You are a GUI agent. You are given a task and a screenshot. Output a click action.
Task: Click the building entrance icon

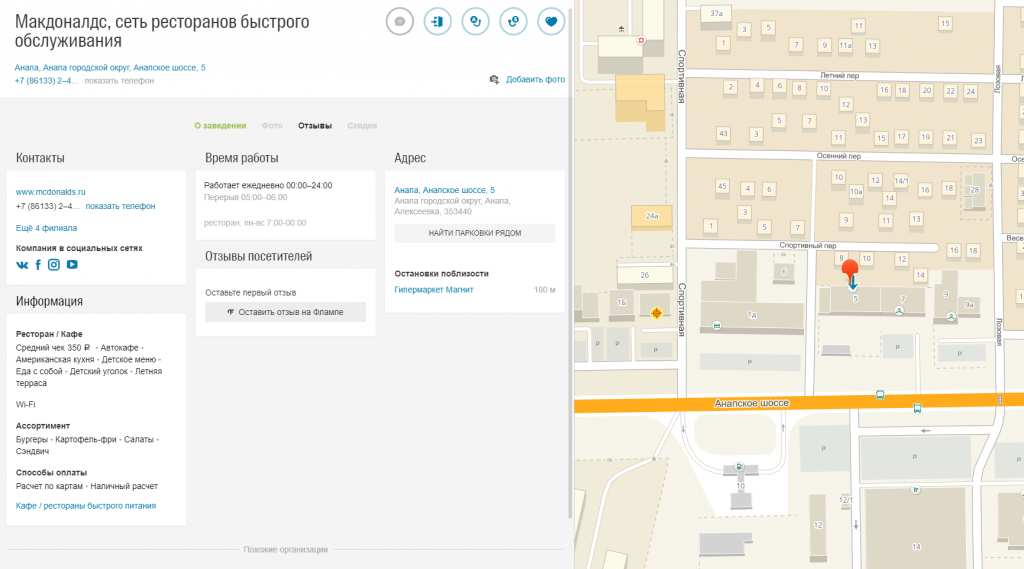[438, 22]
